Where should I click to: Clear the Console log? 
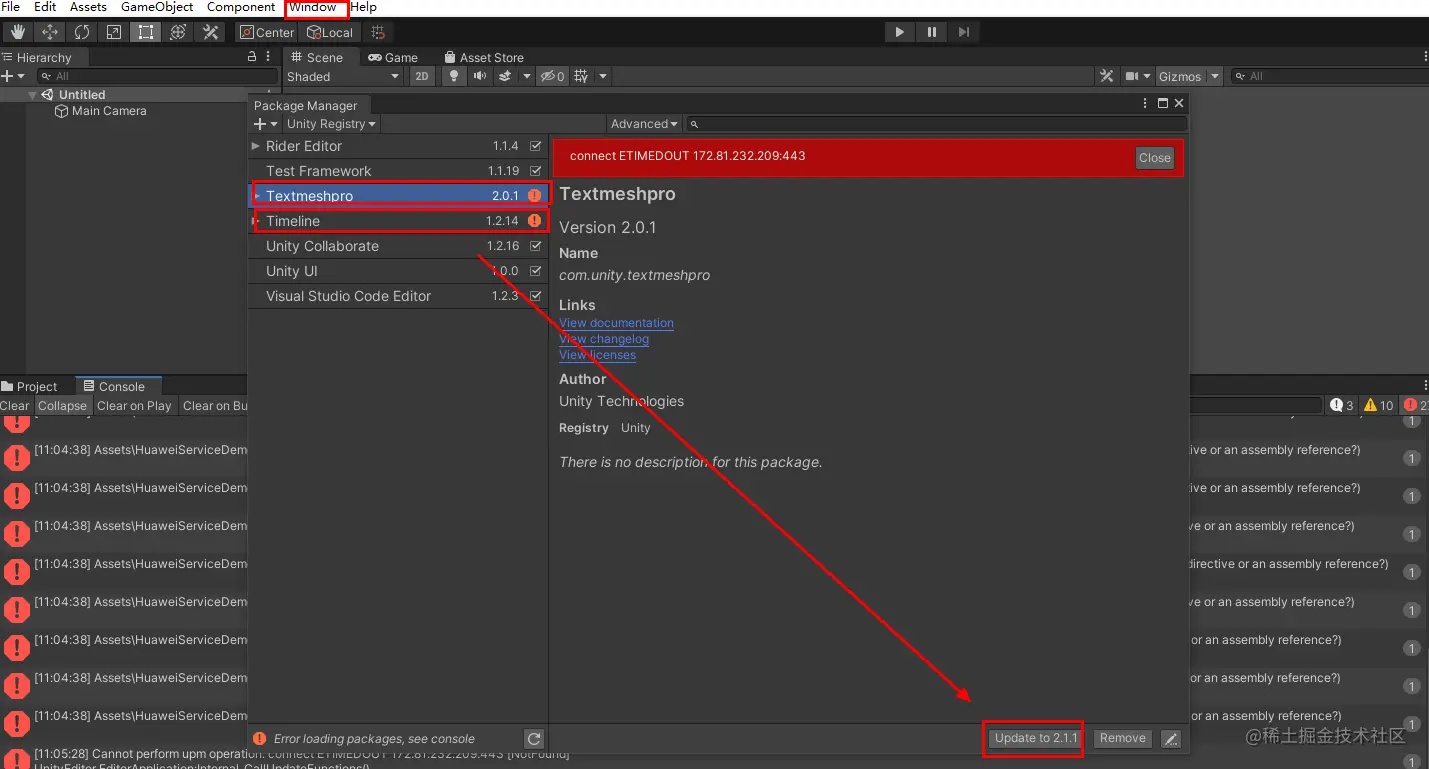pos(15,406)
